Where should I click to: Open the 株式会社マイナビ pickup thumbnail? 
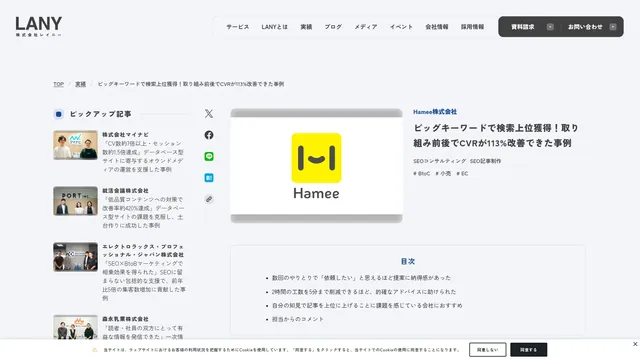(x=75, y=145)
